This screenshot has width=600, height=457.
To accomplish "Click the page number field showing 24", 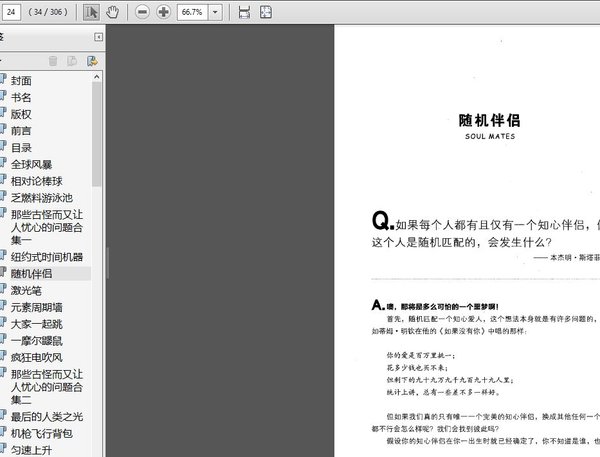I will tap(11, 12).
